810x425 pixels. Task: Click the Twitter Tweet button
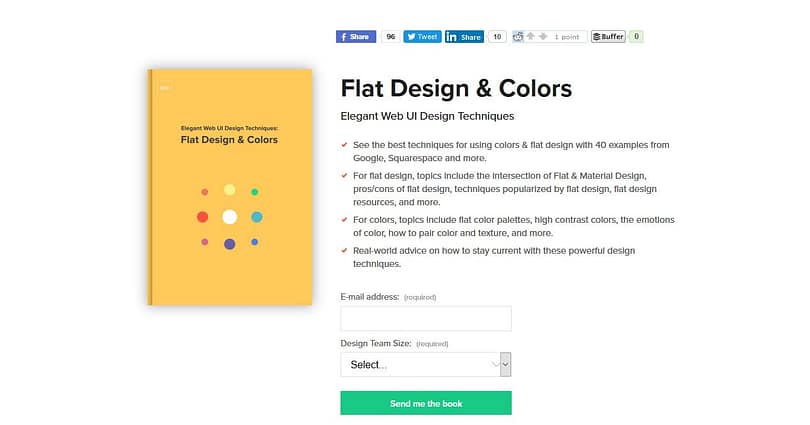click(422, 37)
